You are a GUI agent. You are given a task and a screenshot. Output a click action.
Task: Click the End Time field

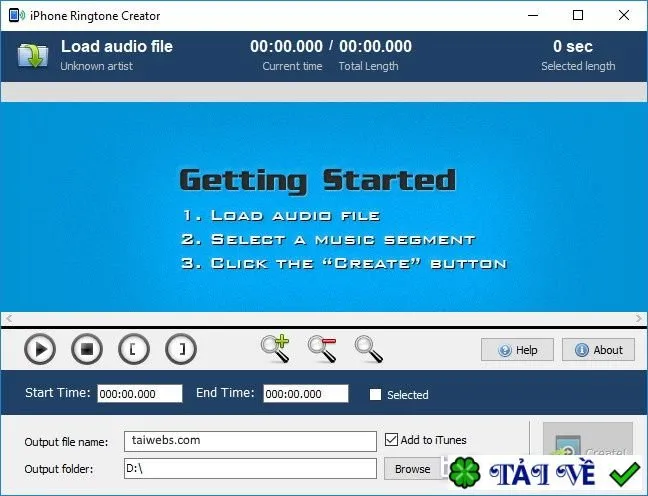[306, 393]
